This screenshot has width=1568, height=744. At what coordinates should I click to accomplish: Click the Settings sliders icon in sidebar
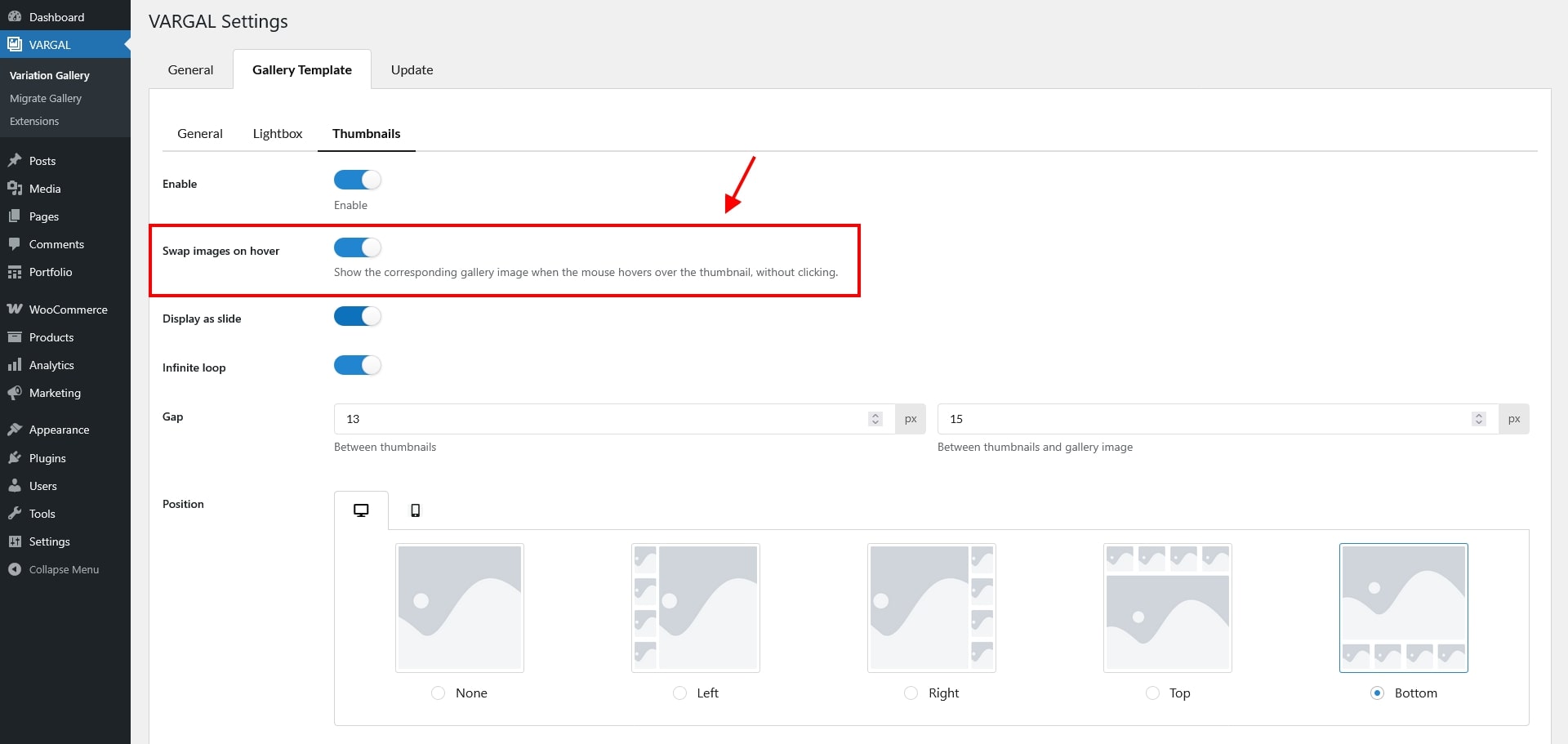[15, 541]
